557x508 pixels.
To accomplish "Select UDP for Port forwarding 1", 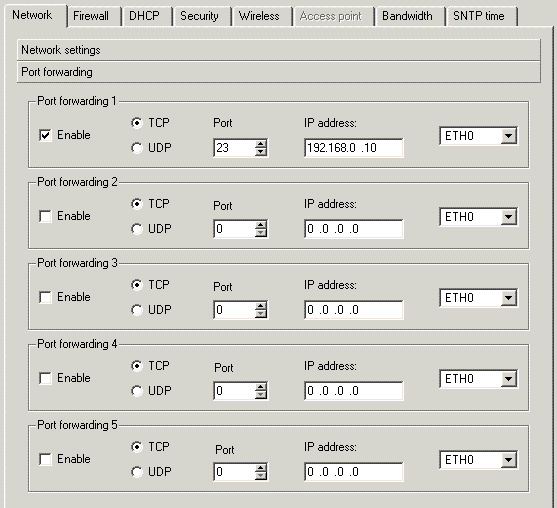I will (137, 148).
